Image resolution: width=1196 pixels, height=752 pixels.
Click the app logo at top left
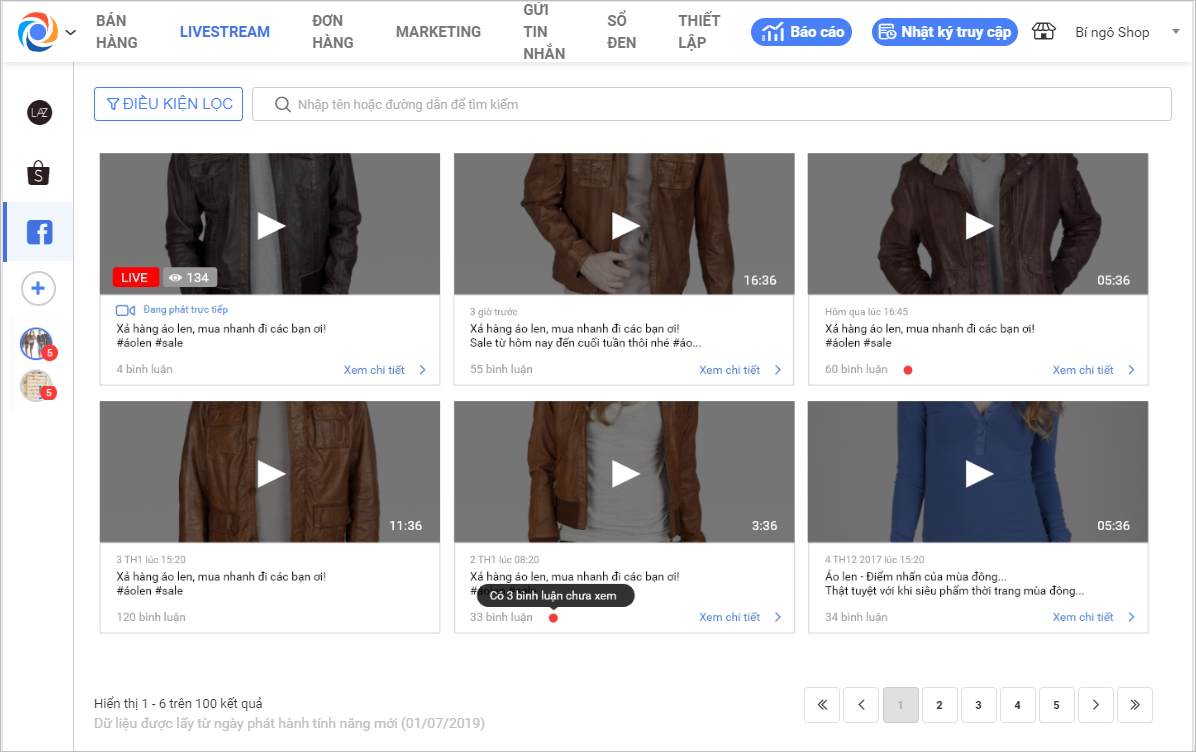point(38,32)
